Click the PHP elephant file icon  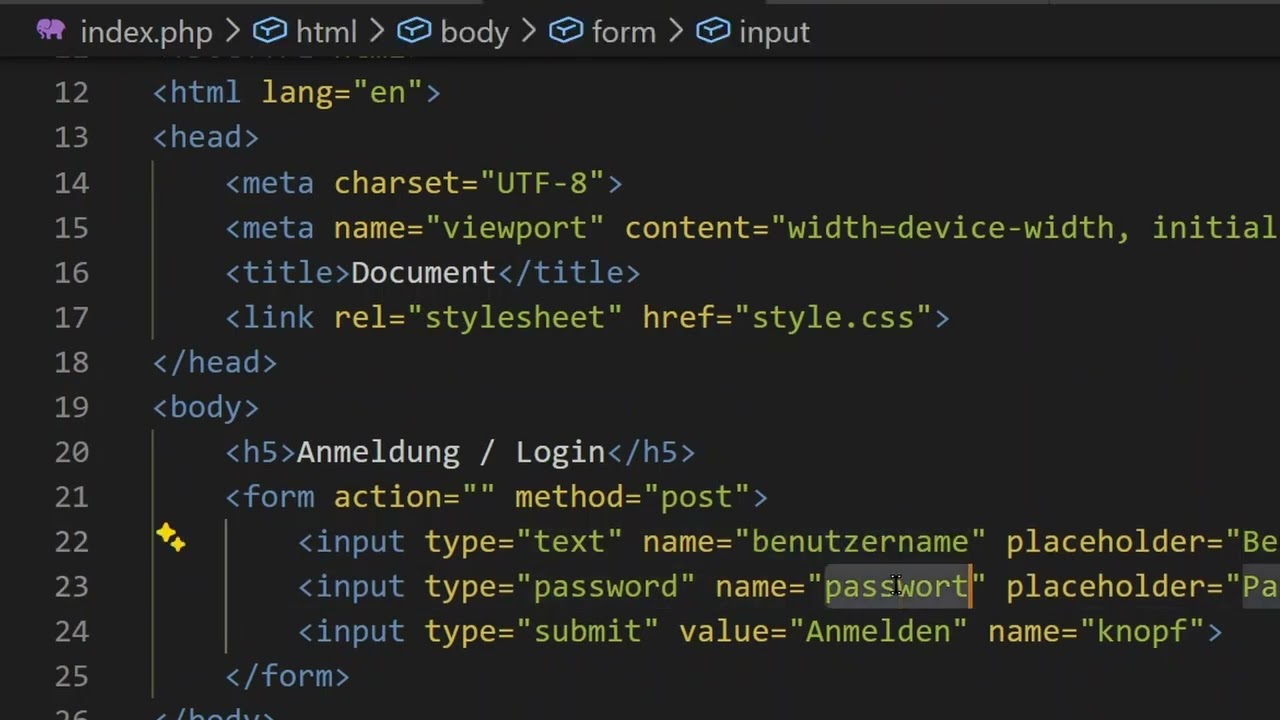pyautogui.click(x=50, y=29)
